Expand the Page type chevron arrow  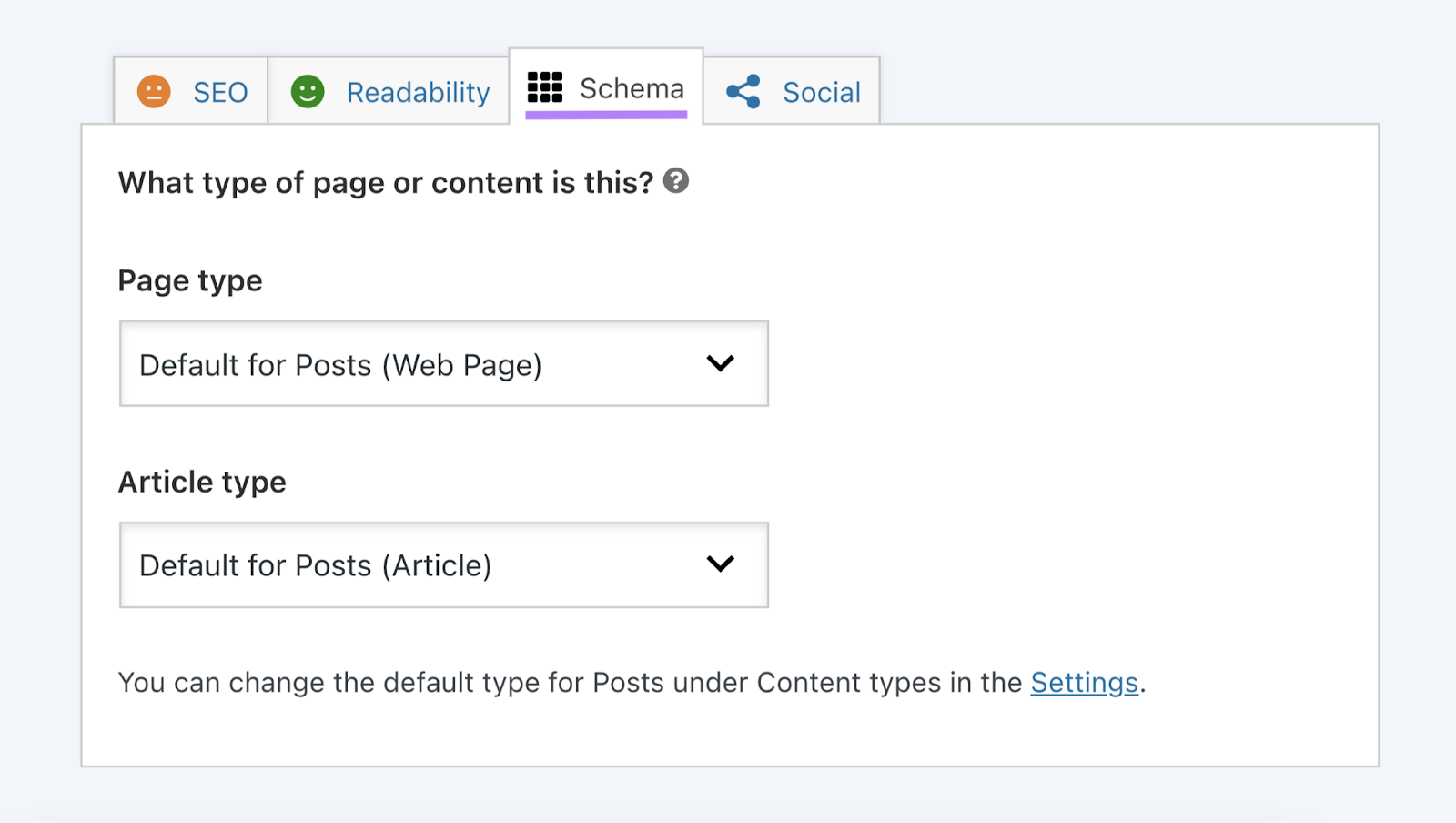click(x=721, y=363)
